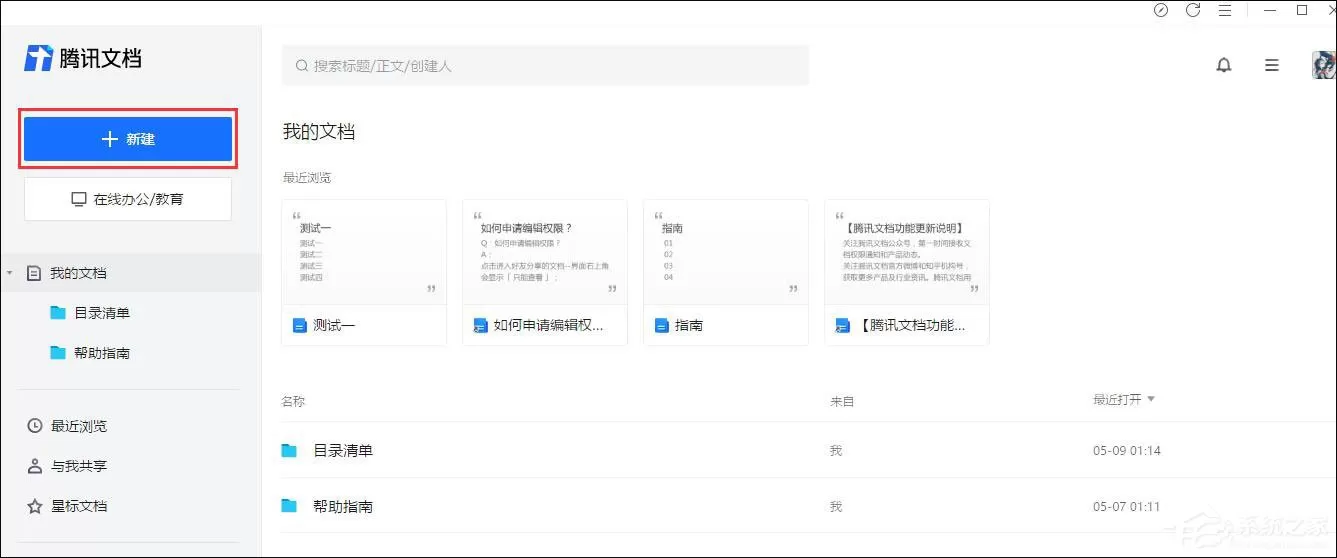Click the clock icon beside 最近浏览
The height and width of the screenshot is (558, 1337).
pyautogui.click(x=35, y=426)
